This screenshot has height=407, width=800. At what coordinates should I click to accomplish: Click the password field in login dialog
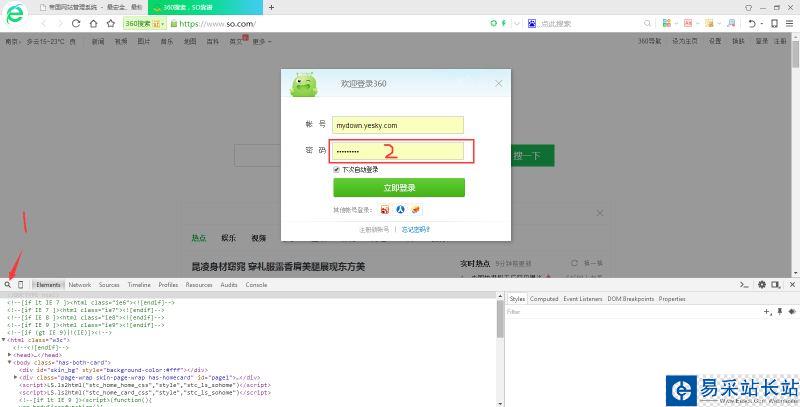pos(397,151)
